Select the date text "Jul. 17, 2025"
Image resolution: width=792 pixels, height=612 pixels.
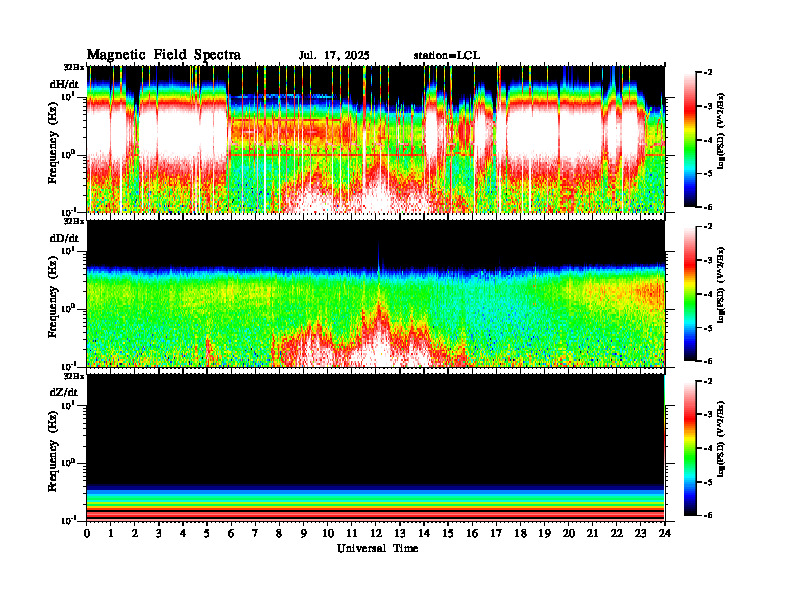334,56
